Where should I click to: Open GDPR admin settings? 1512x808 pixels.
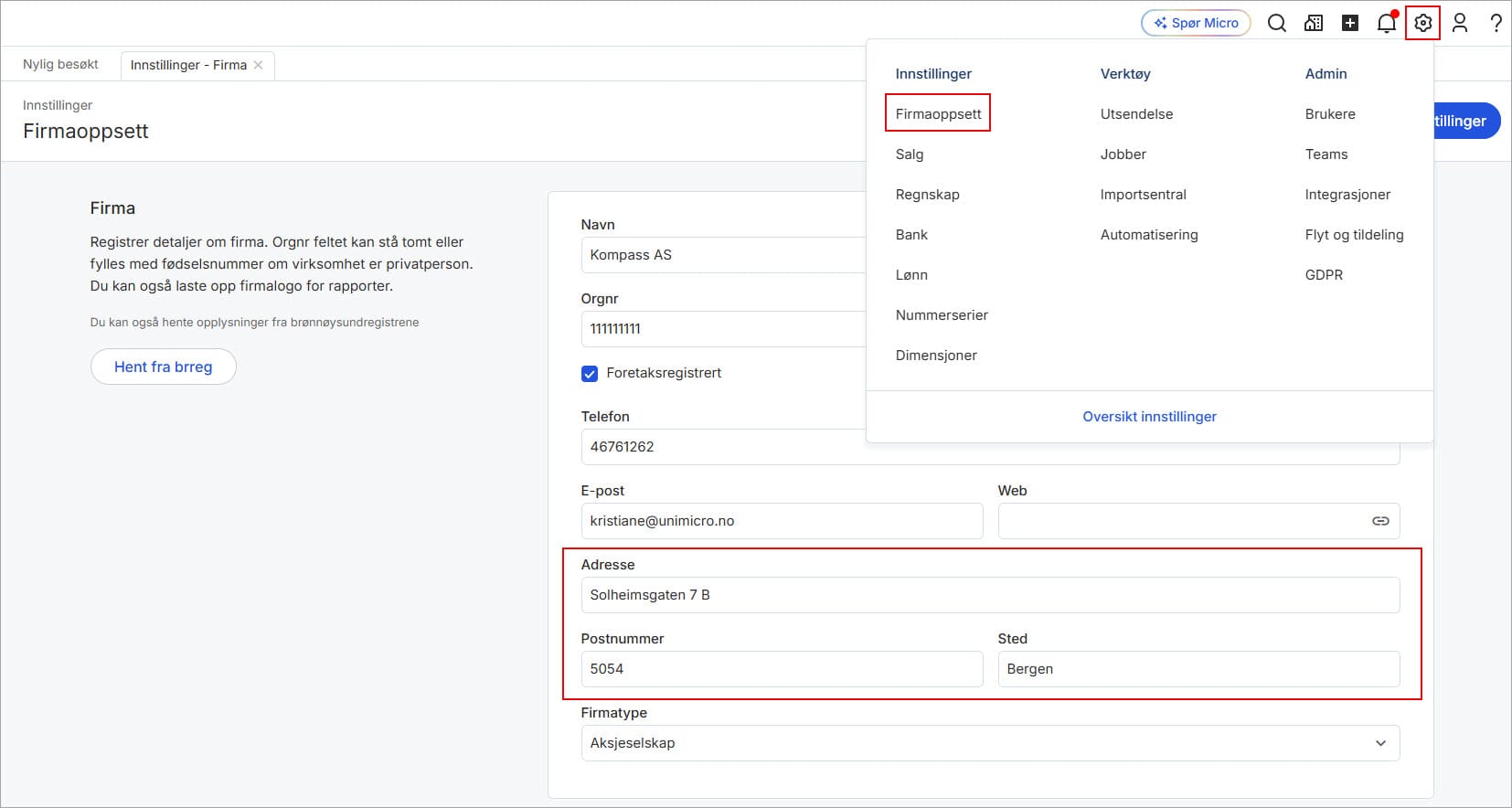click(1324, 275)
